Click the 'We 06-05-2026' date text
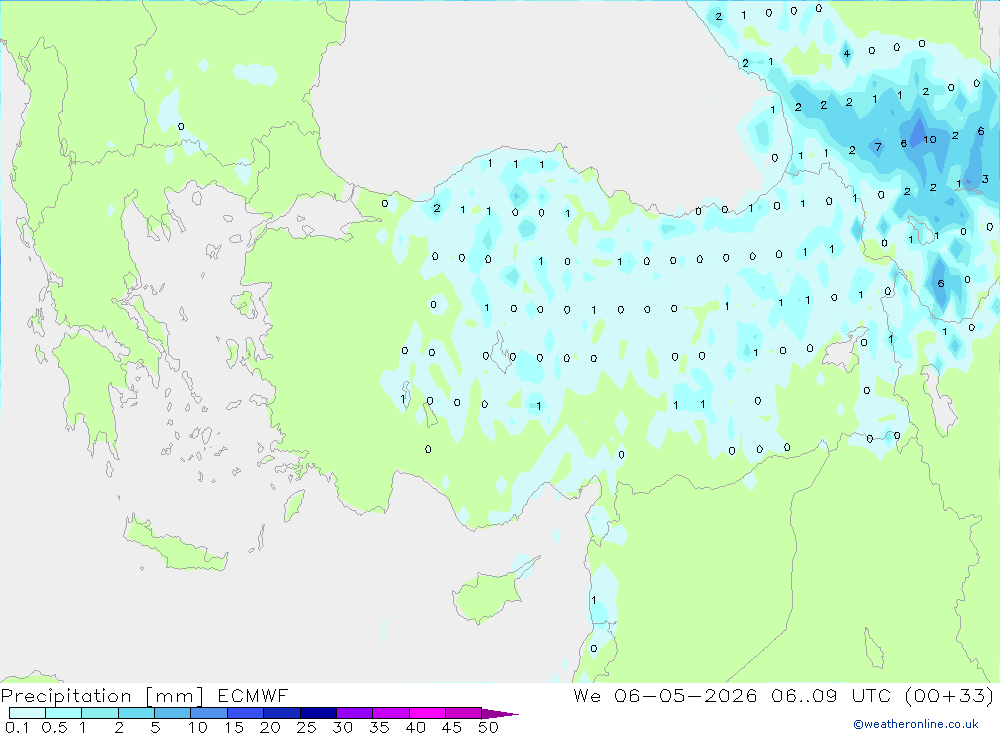Image resolution: width=1000 pixels, height=733 pixels. pyautogui.click(x=665, y=695)
